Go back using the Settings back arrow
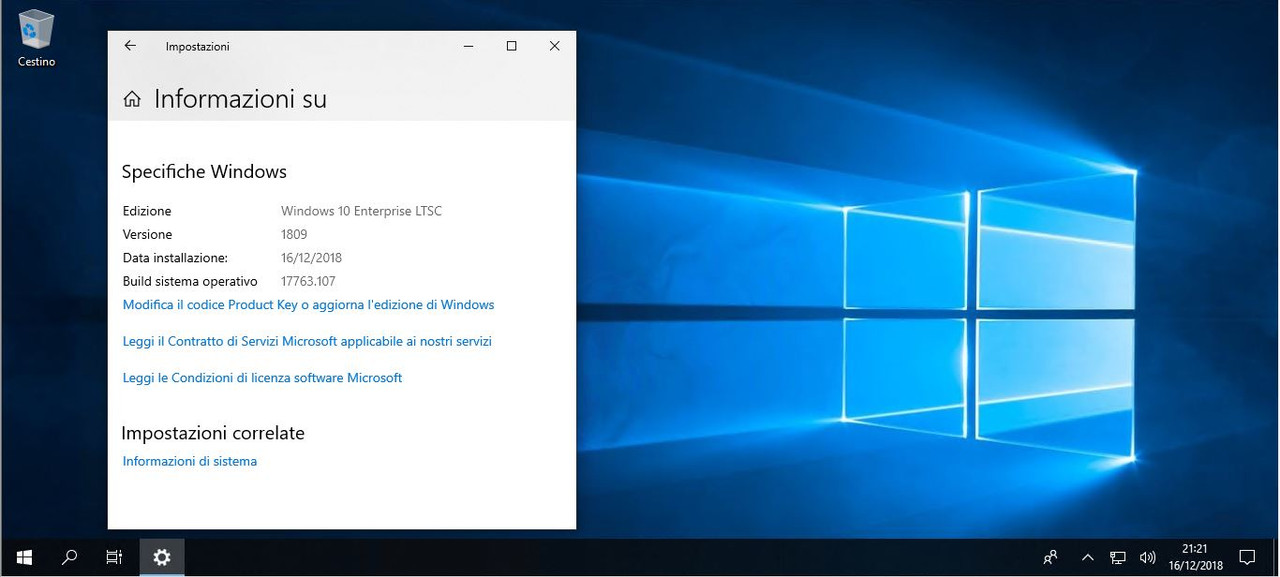1280x577 pixels. pyautogui.click(x=130, y=46)
